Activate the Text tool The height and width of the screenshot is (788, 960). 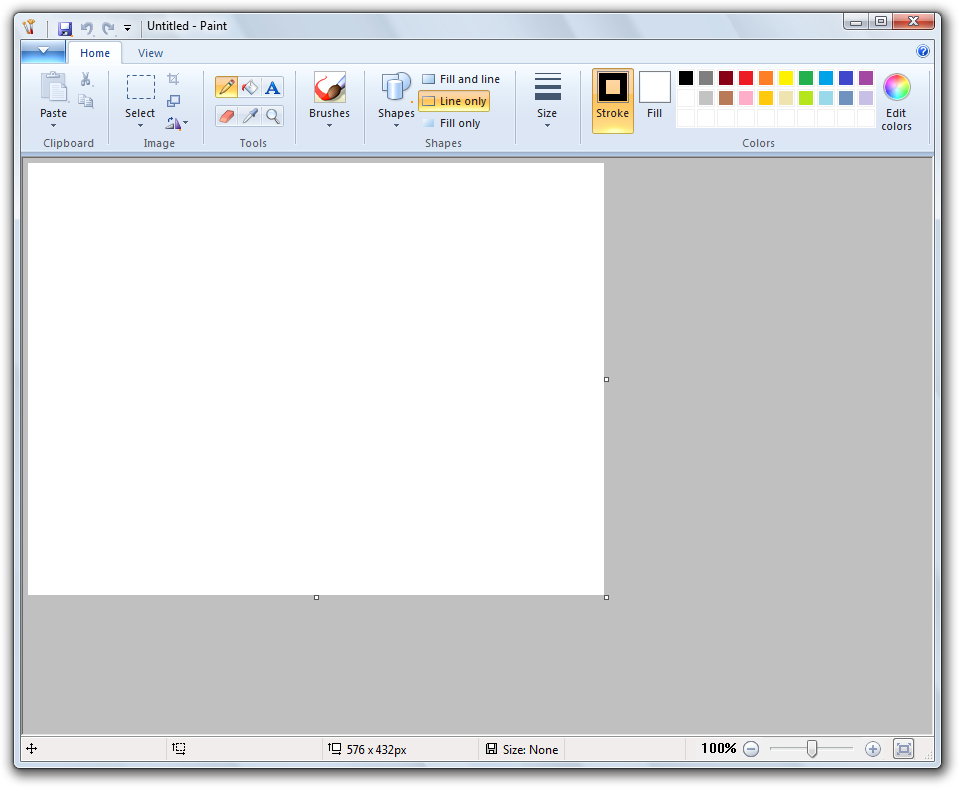click(273, 87)
